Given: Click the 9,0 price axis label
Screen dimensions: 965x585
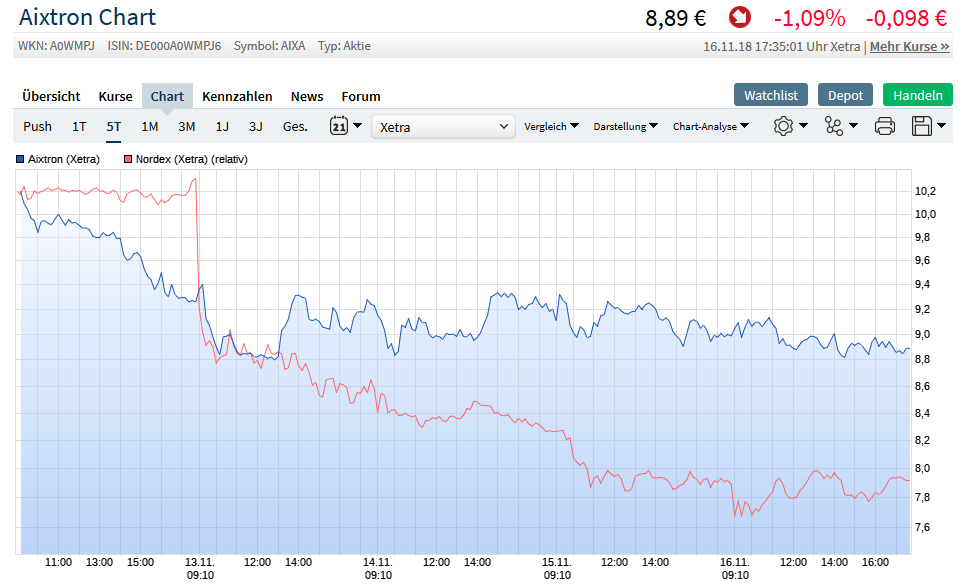Looking at the screenshot, I should pyautogui.click(x=923, y=335).
